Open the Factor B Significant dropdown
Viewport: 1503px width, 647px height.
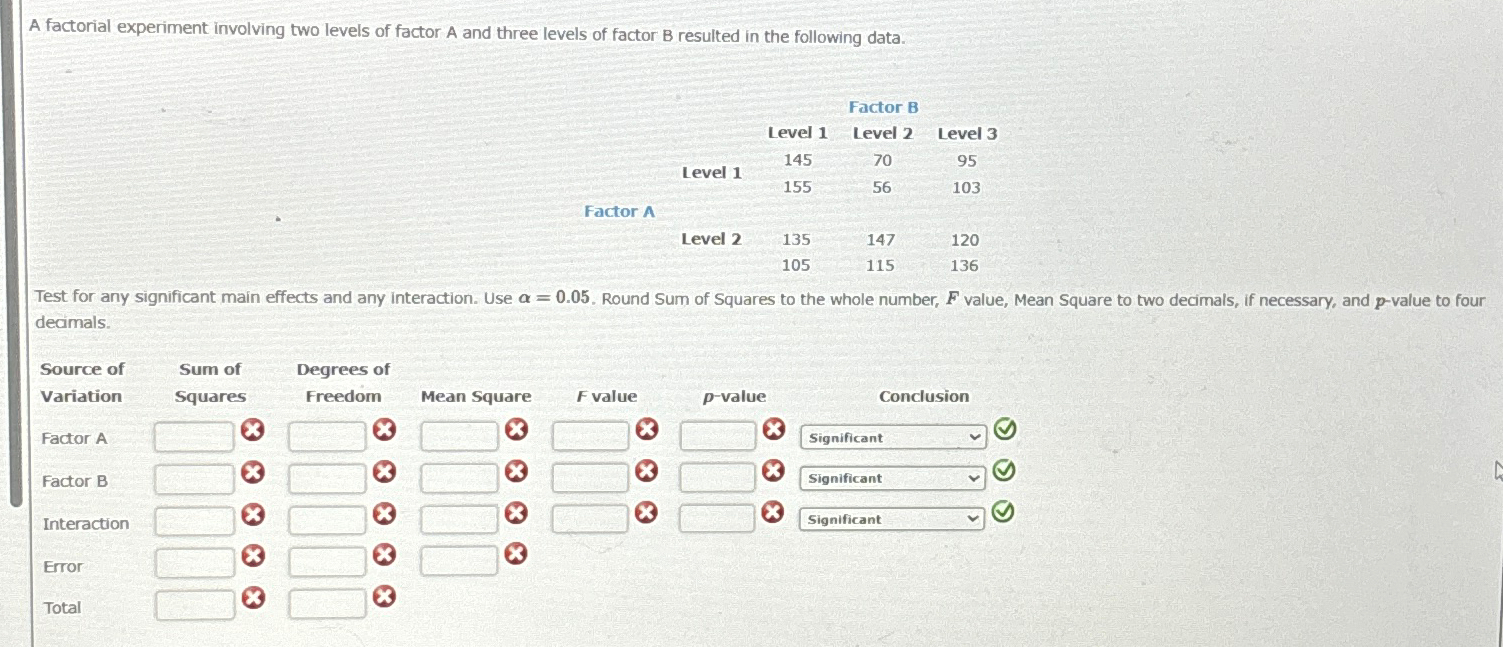point(891,478)
